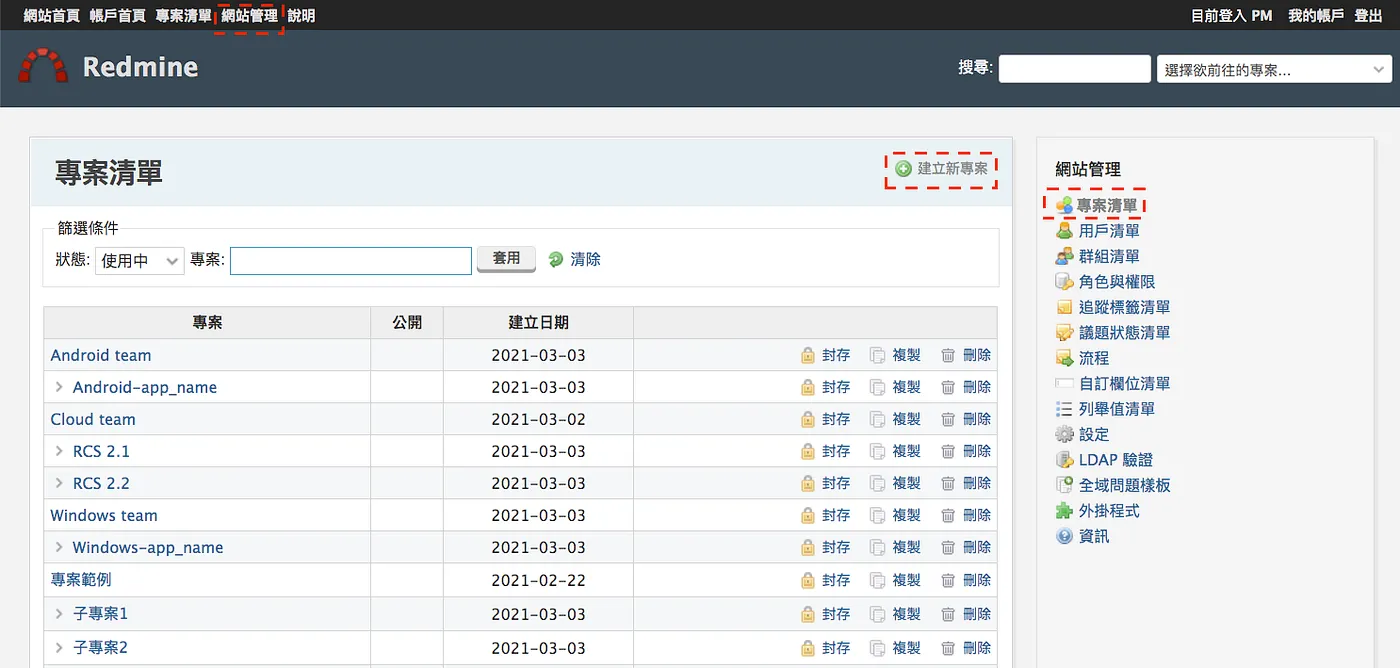Expand the RCS 2.1 row chevron
The height and width of the screenshot is (668, 1400).
tap(59, 451)
